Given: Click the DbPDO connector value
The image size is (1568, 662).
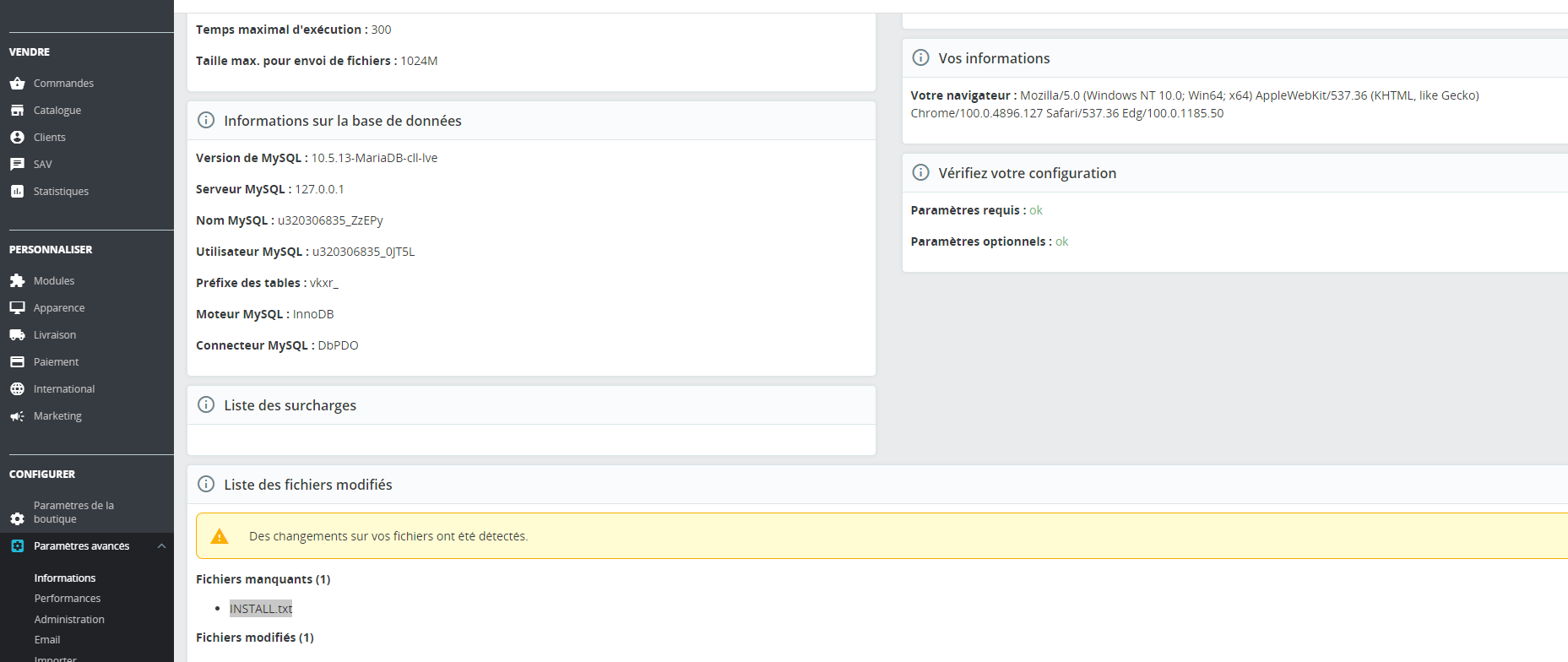Looking at the screenshot, I should pos(338,345).
